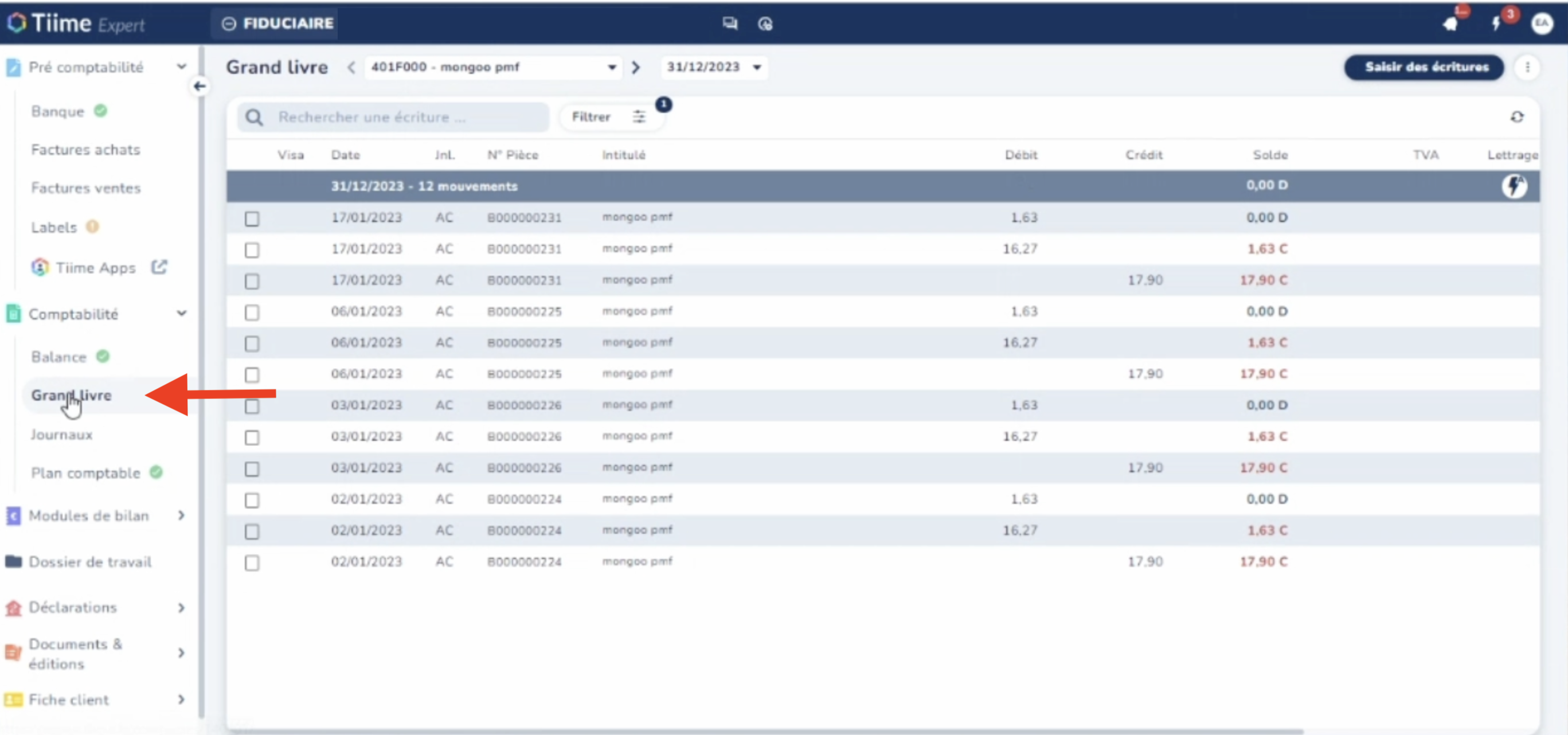The image size is (1568, 735).
Task: Click the Modules de bilan icon
Action: pyautogui.click(x=13, y=515)
